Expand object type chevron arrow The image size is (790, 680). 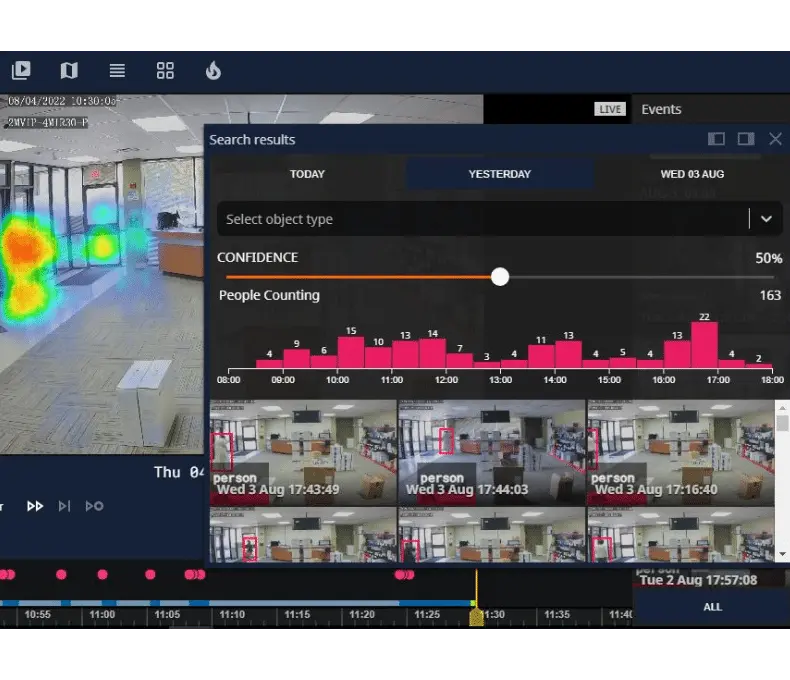click(x=766, y=219)
